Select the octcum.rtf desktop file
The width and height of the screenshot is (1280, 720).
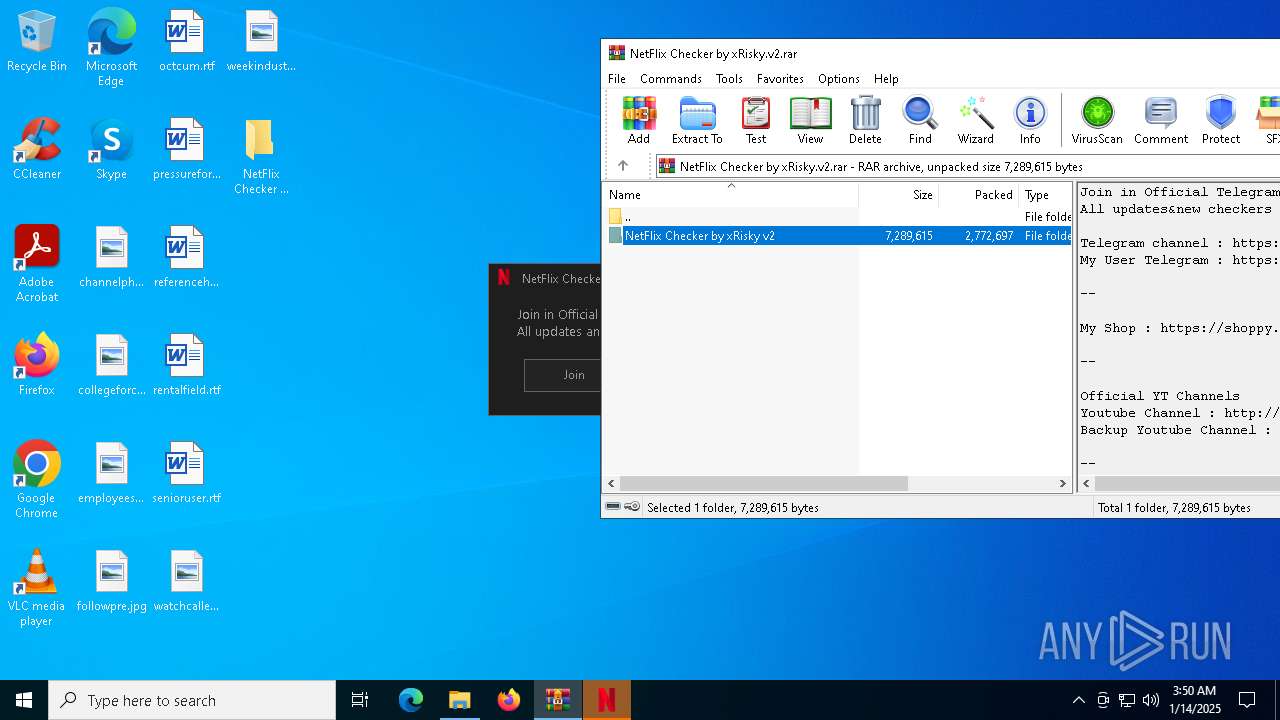tap(186, 42)
